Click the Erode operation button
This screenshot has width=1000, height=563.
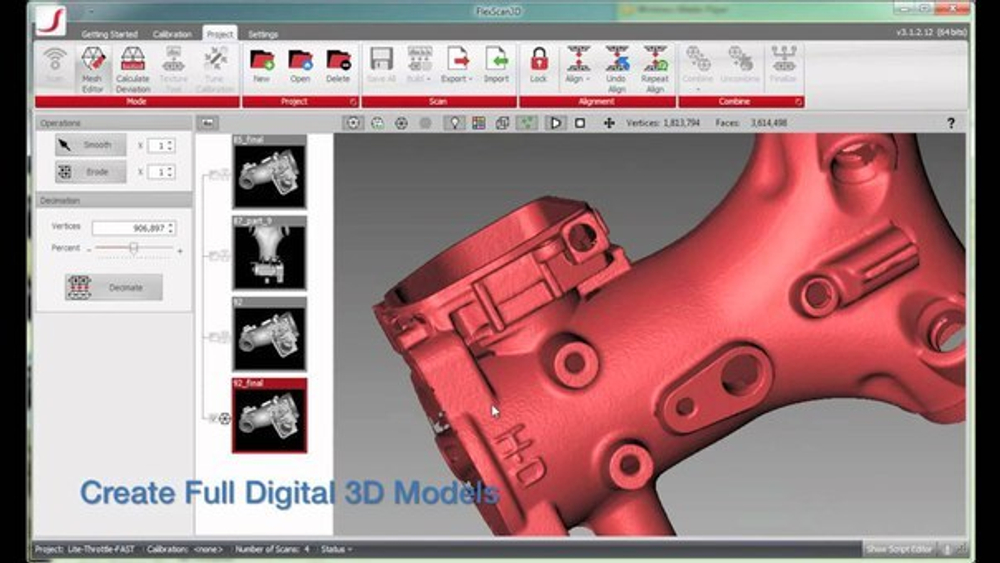(91, 172)
